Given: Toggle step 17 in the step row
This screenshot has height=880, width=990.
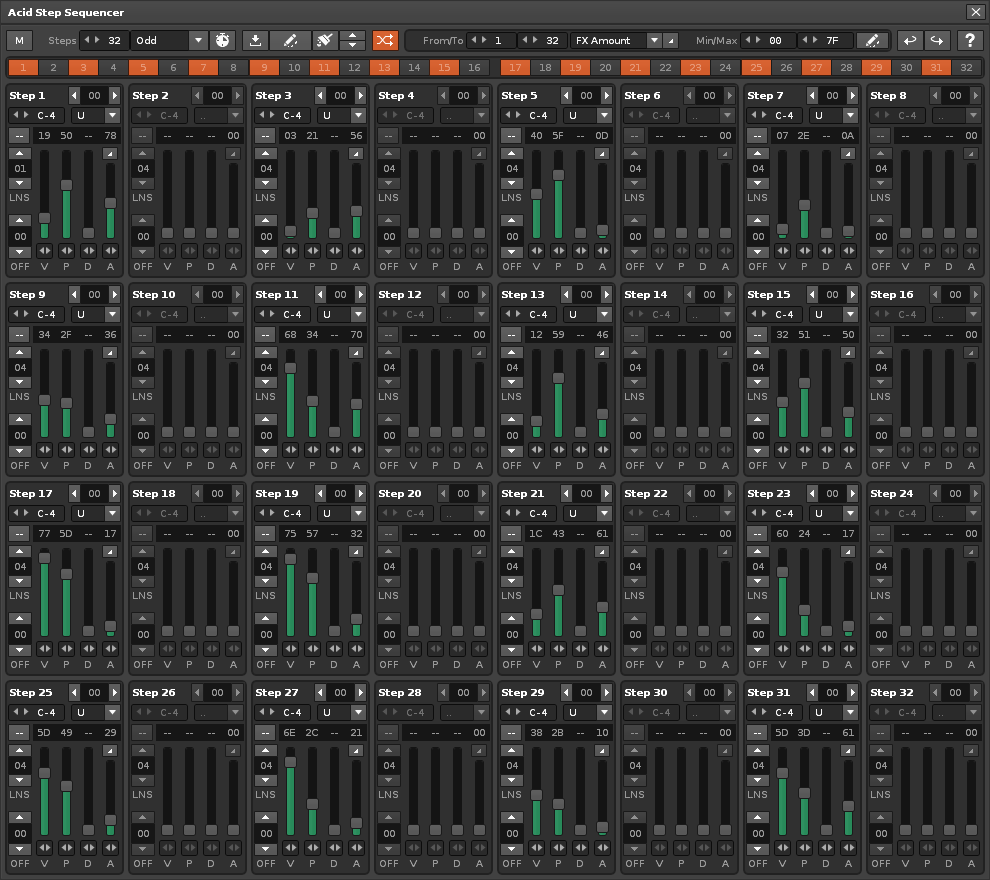Looking at the screenshot, I should pyautogui.click(x=515, y=68).
